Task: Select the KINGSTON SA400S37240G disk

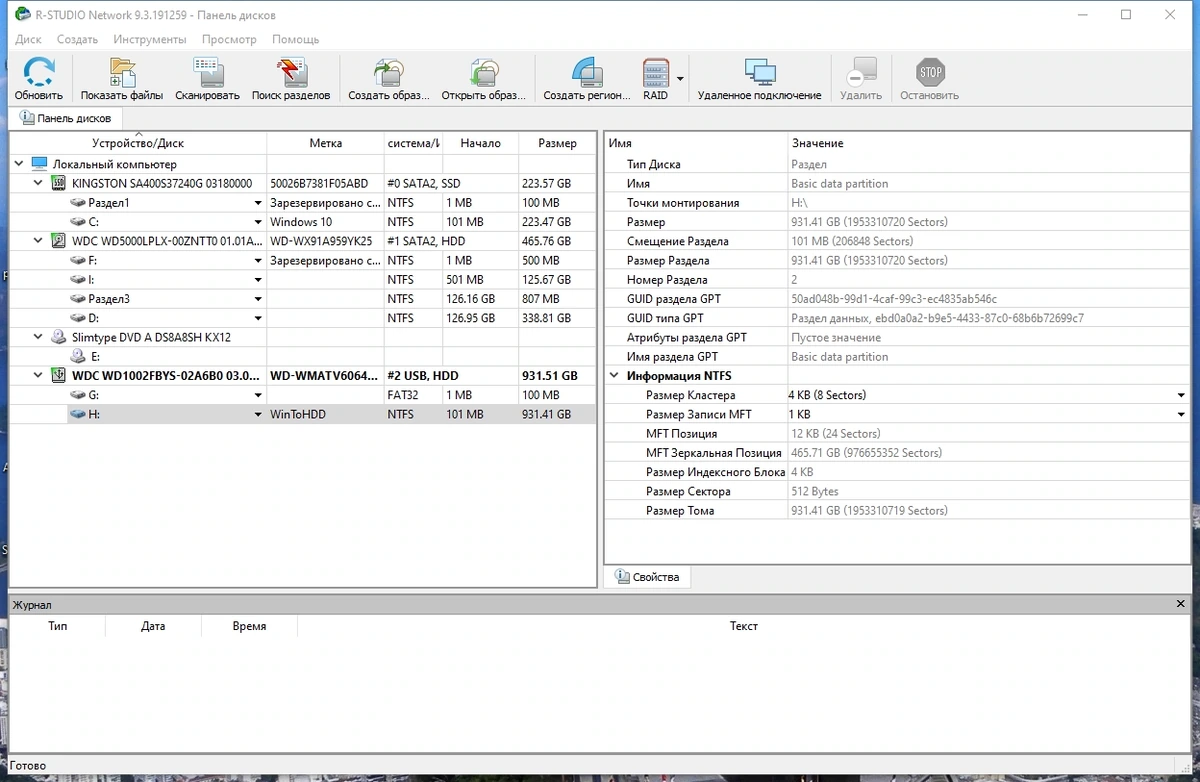Action: pyautogui.click(x=161, y=184)
